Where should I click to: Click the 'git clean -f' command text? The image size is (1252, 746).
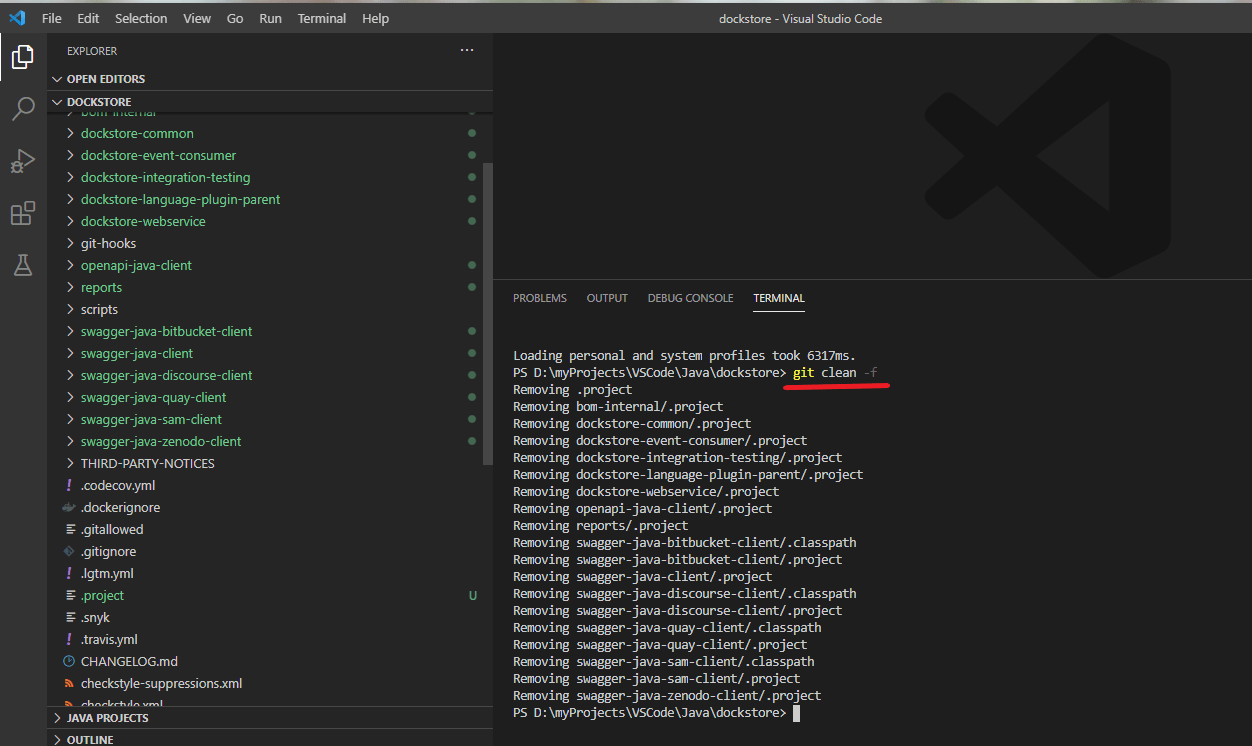pyautogui.click(x=835, y=373)
